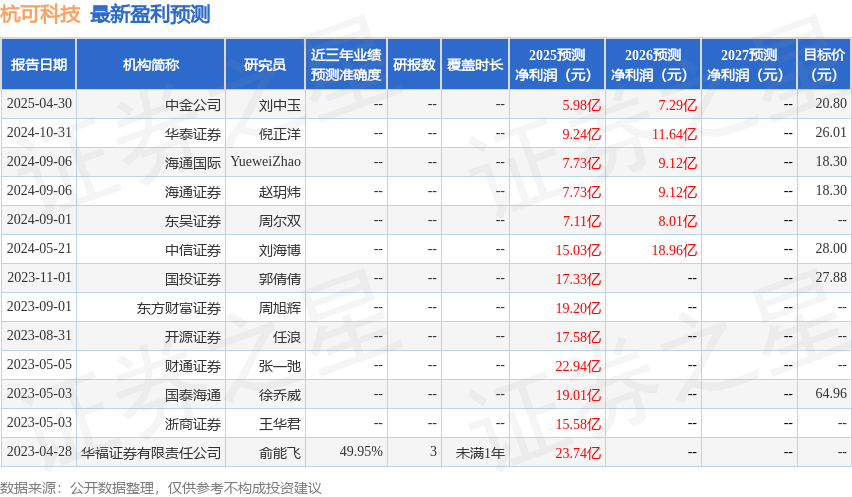Select the 目标价 column header

click(x=825, y=65)
